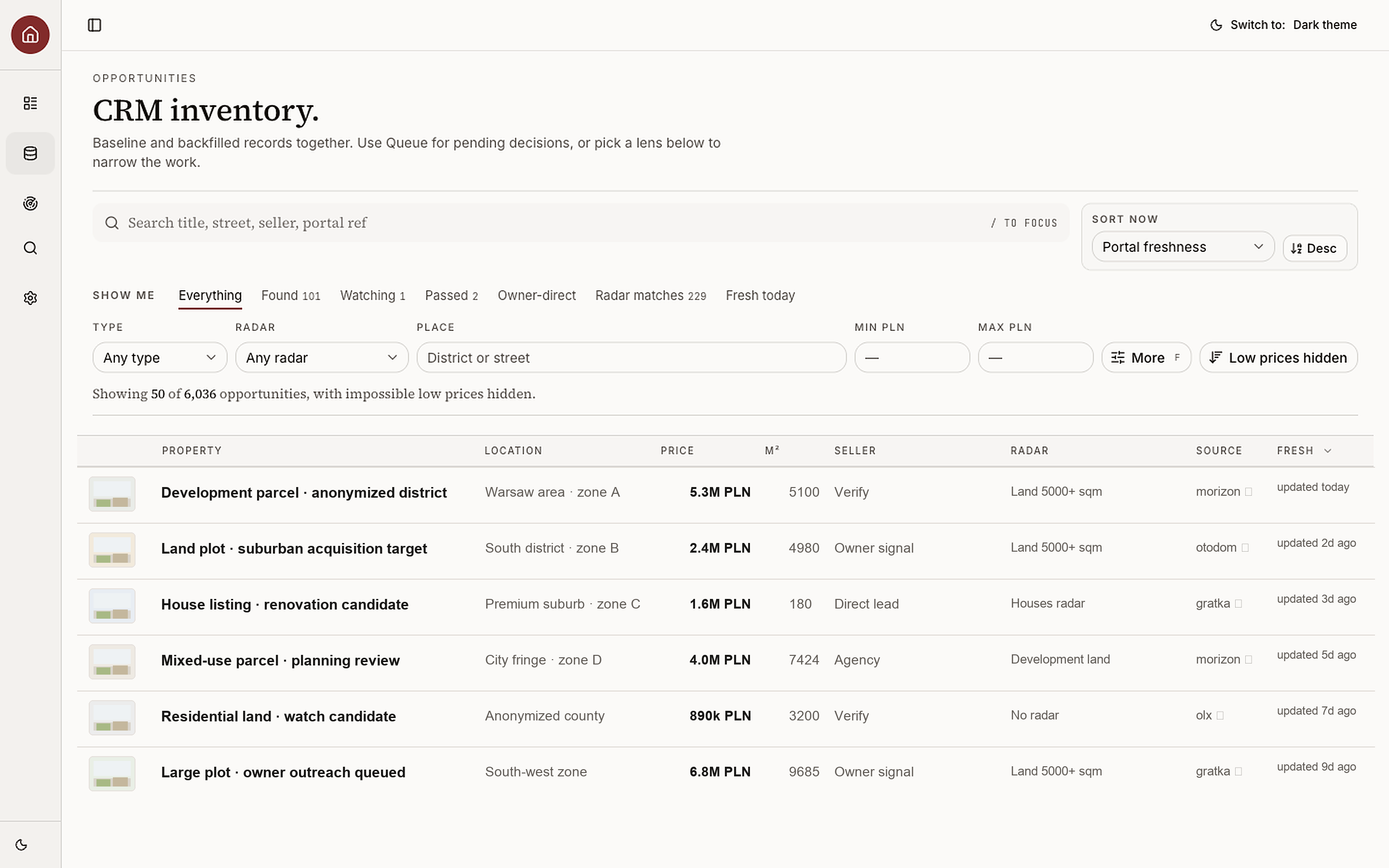Select the Owner-direct tab
The height and width of the screenshot is (868, 1389).
coord(536,296)
